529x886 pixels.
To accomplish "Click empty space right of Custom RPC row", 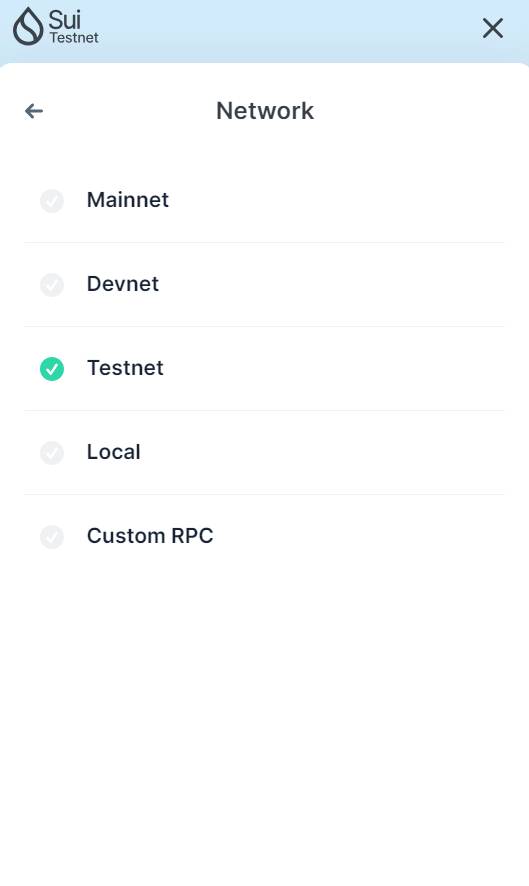I will pos(362,537).
